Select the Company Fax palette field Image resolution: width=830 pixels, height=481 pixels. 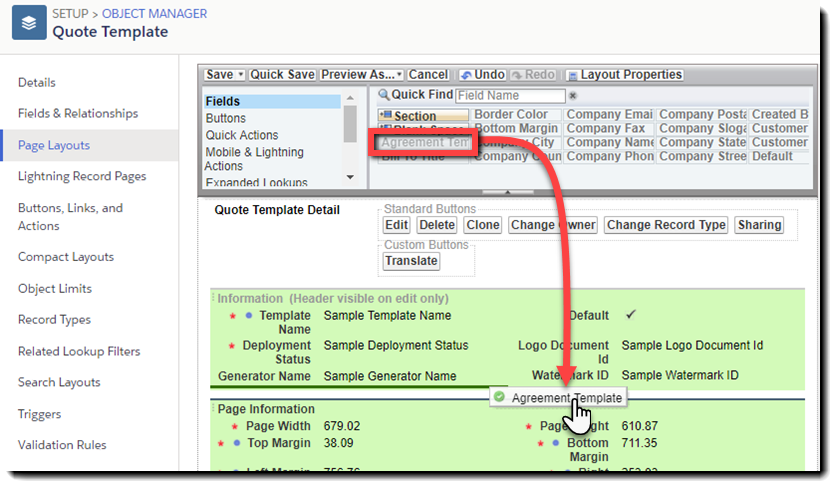point(609,129)
